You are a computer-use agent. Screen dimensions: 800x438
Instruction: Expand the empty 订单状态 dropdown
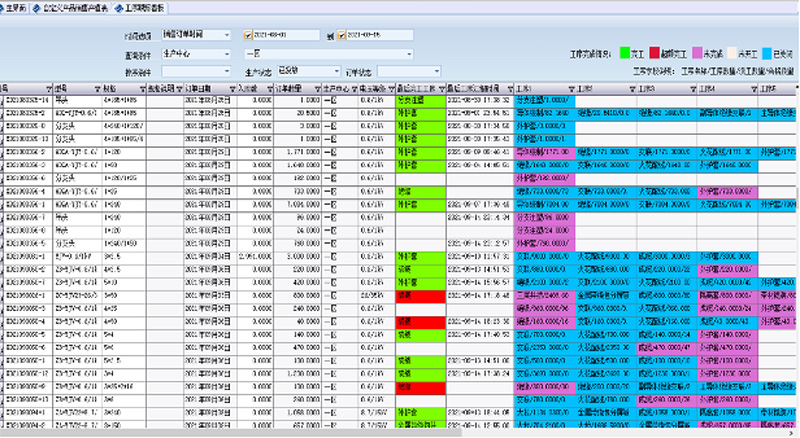click(x=436, y=71)
